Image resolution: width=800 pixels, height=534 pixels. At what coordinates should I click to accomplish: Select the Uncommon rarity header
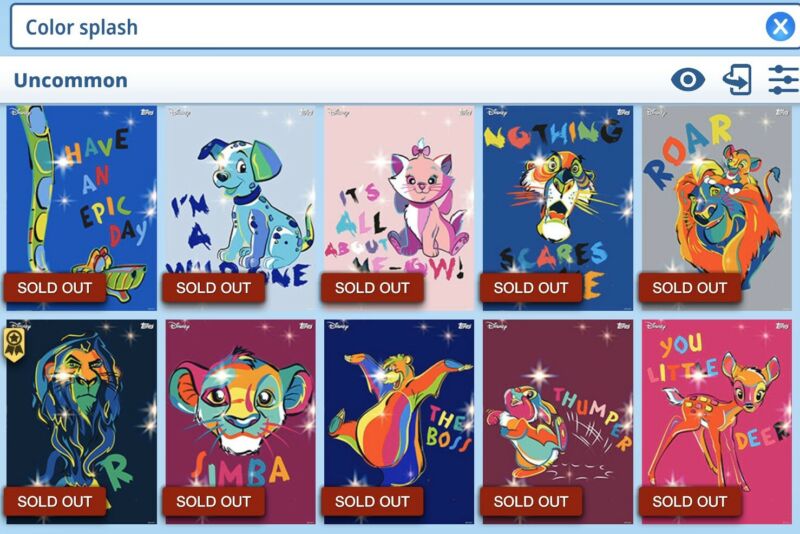pos(70,80)
